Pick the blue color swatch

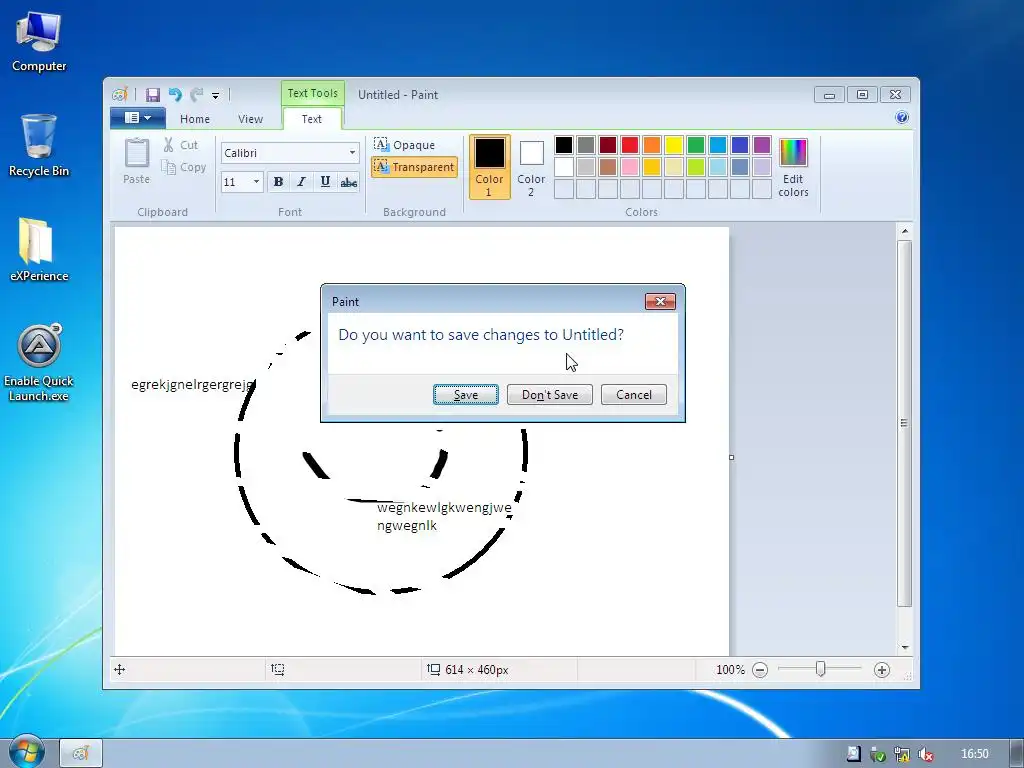click(739, 144)
